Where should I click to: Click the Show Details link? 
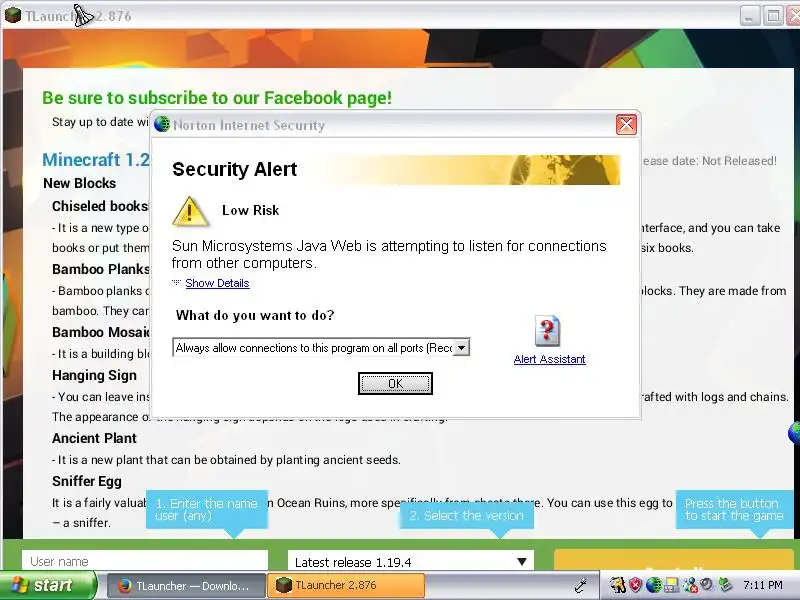217,283
